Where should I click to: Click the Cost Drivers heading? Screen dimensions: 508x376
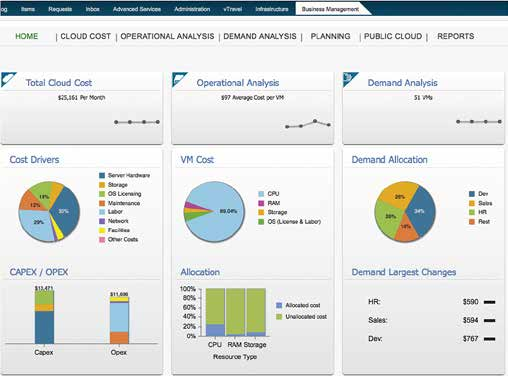pyautogui.click(x=34, y=160)
